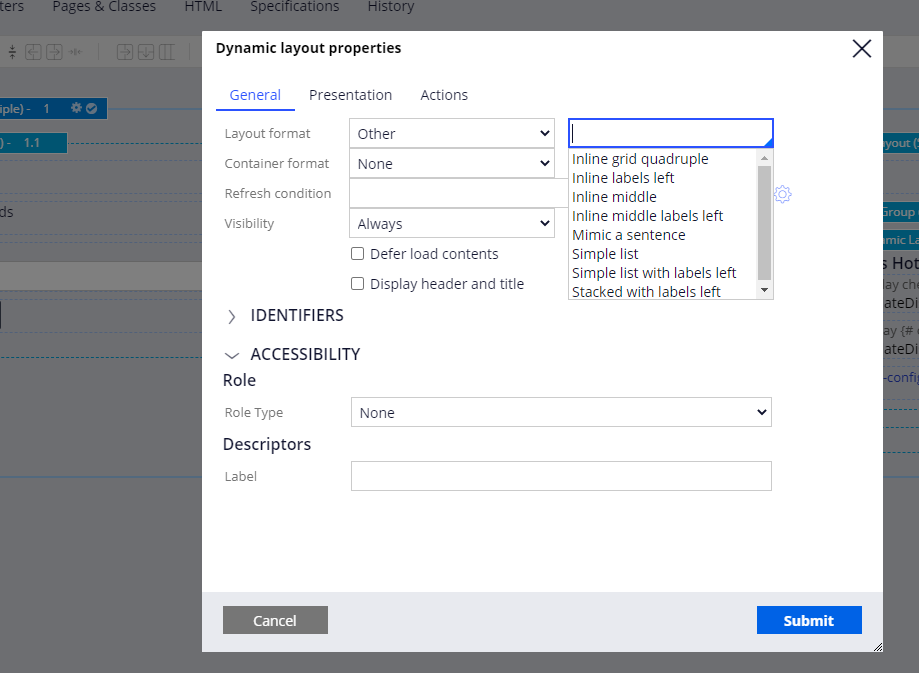
Task: Select the column layout toolbar icon
Action: click(x=167, y=53)
